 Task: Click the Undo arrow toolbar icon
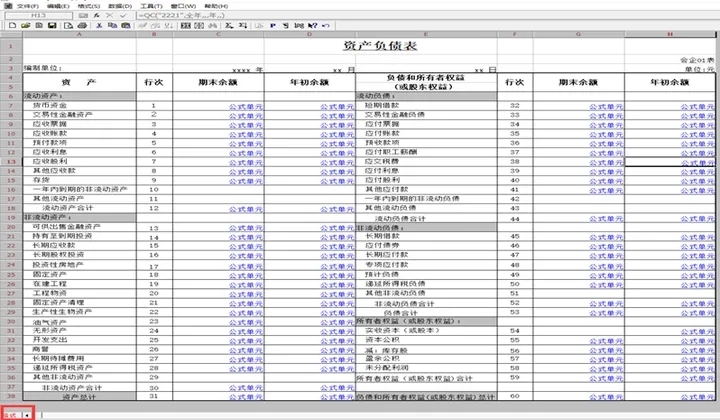tap(326, 26)
